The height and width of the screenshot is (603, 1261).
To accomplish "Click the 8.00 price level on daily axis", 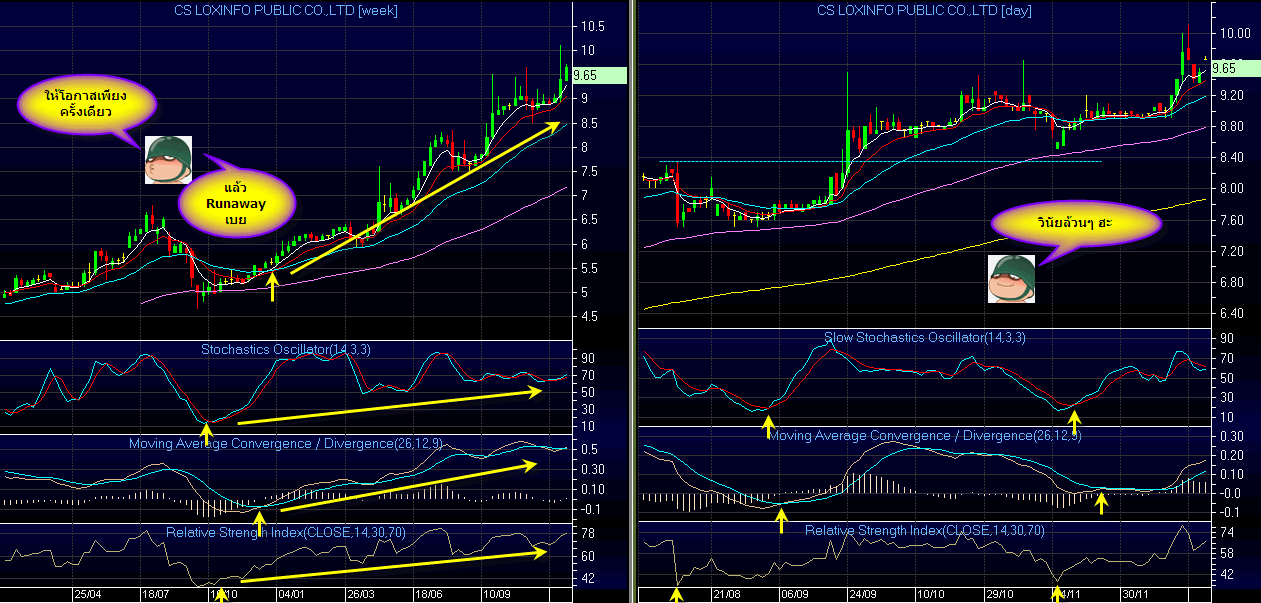I will tap(1233, 189).
